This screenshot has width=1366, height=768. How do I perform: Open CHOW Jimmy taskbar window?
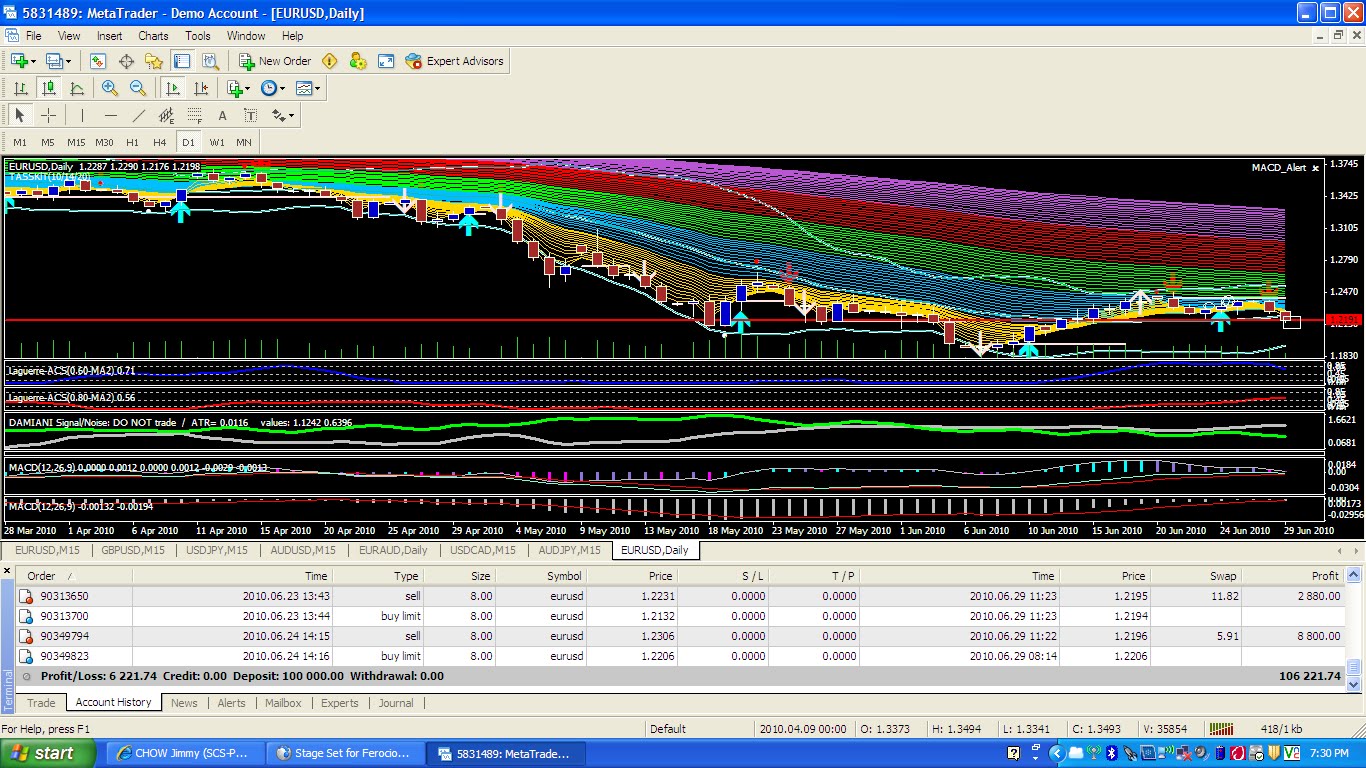click(x=185, y=753)
